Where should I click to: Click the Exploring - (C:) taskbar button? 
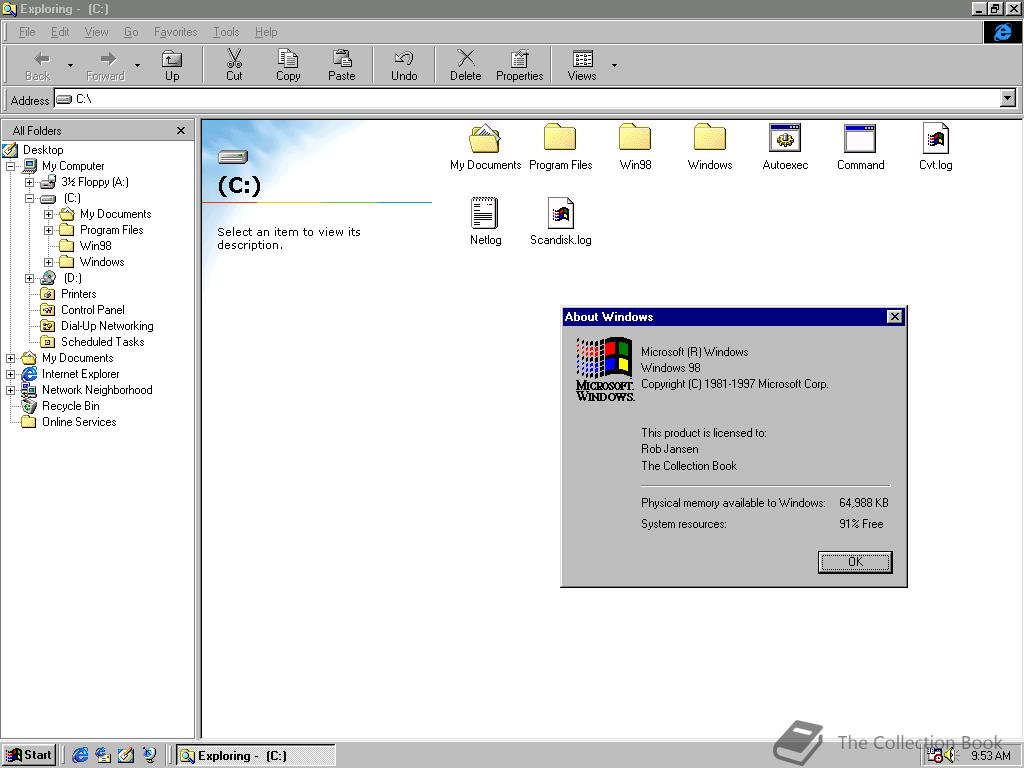click(256, 756)
